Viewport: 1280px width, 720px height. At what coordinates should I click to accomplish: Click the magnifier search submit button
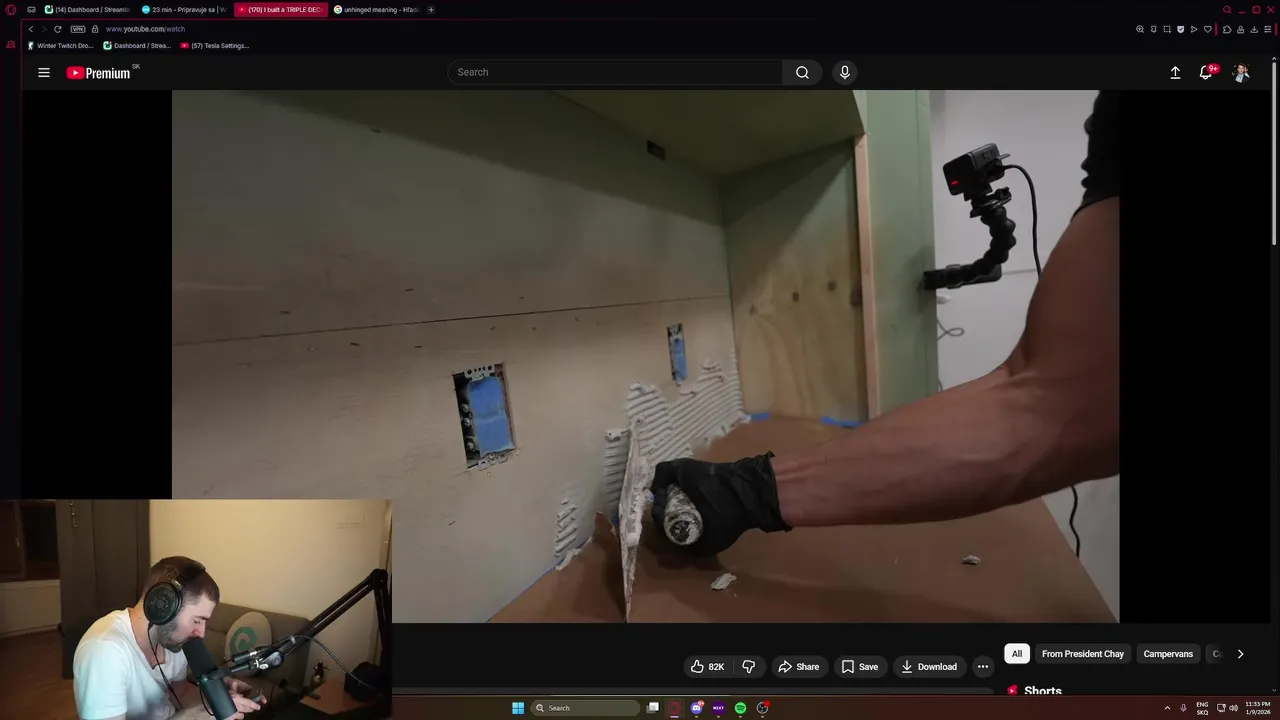click(x=802, y=72)
